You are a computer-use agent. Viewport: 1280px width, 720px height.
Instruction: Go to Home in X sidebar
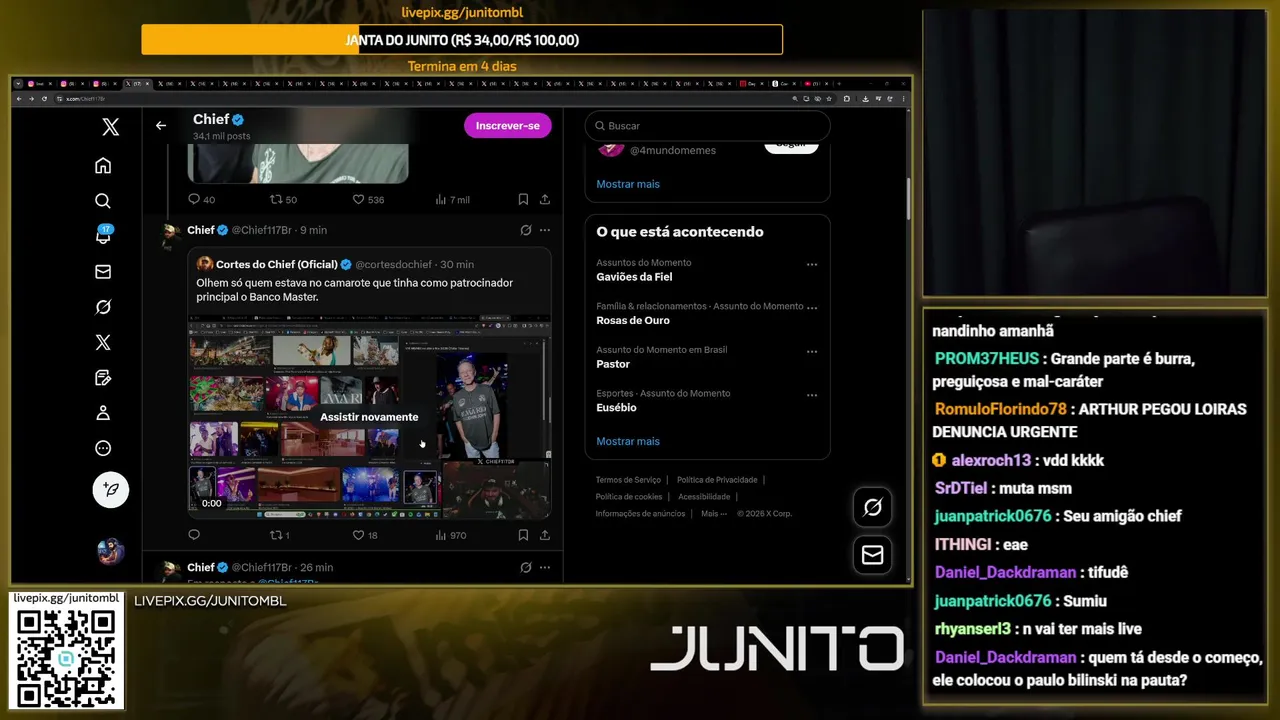pos(103,166)
